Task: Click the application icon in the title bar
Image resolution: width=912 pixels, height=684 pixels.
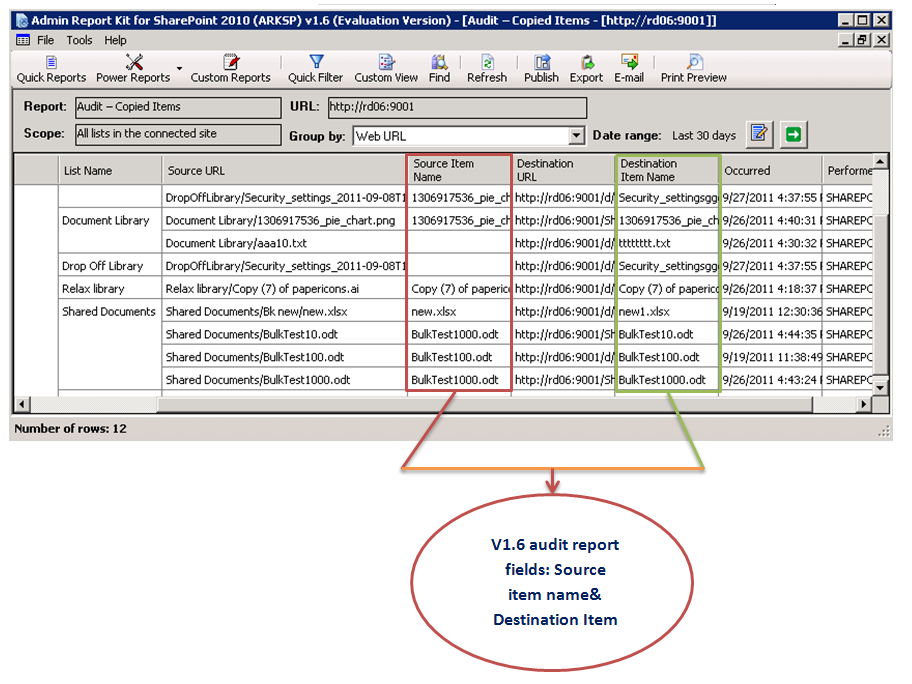Action: coord(22,21)
